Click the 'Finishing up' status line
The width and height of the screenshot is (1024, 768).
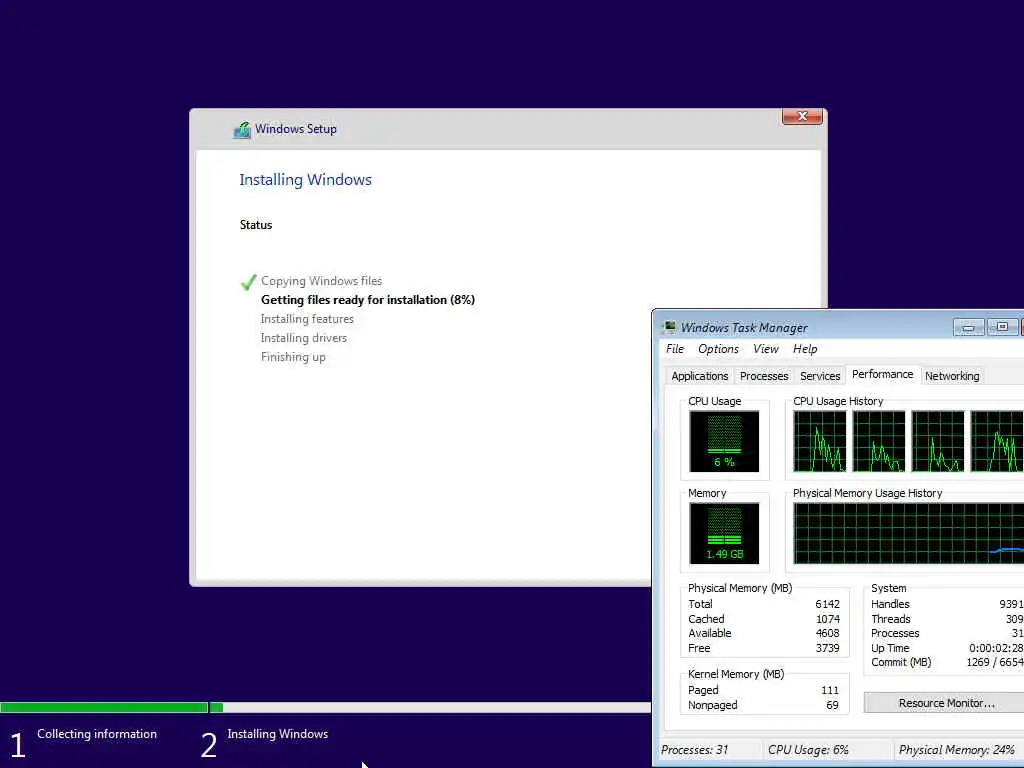pyautogui.click(x=293, y=357)
